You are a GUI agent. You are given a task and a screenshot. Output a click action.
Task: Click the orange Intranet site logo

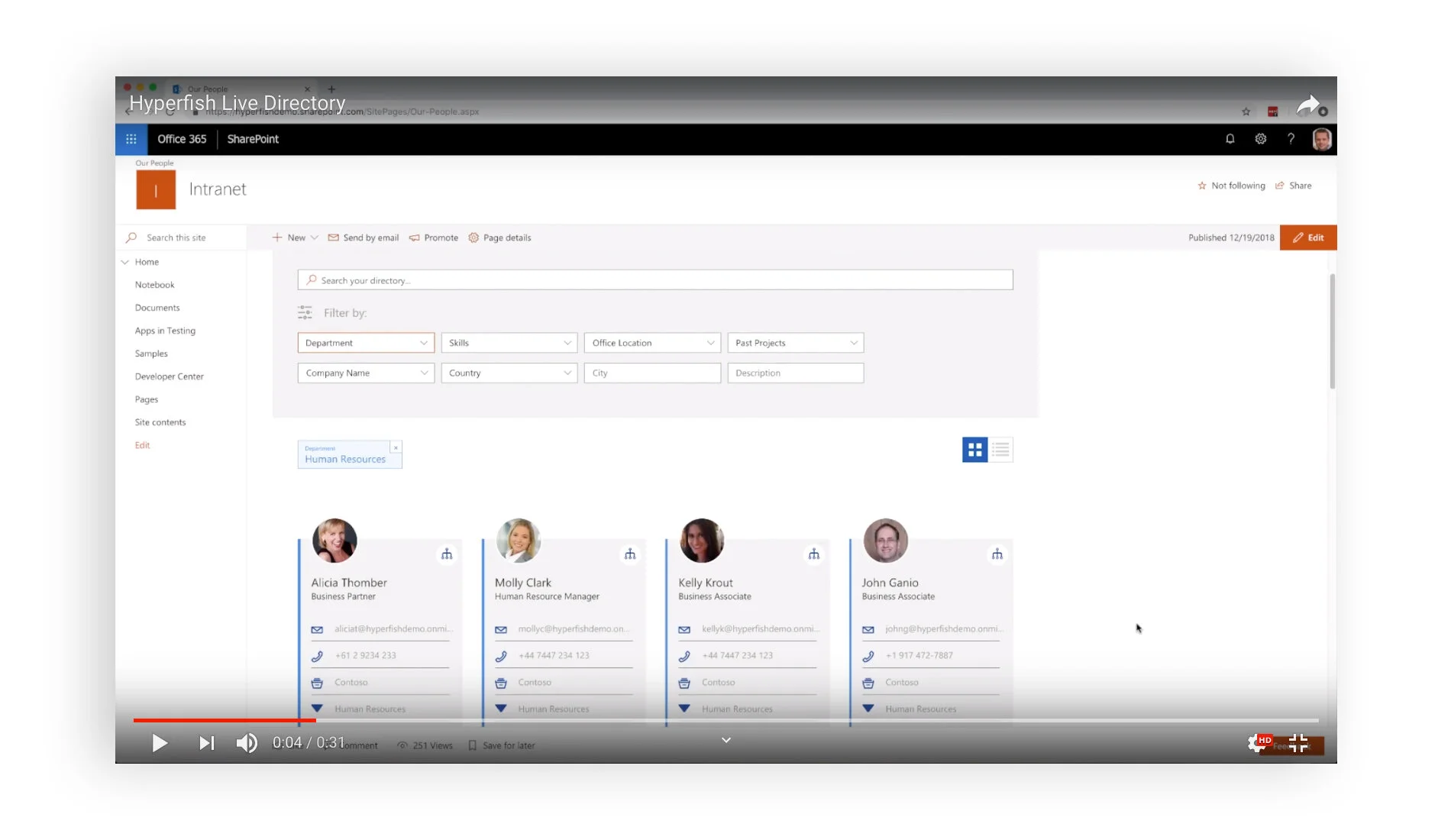[156, 189]
